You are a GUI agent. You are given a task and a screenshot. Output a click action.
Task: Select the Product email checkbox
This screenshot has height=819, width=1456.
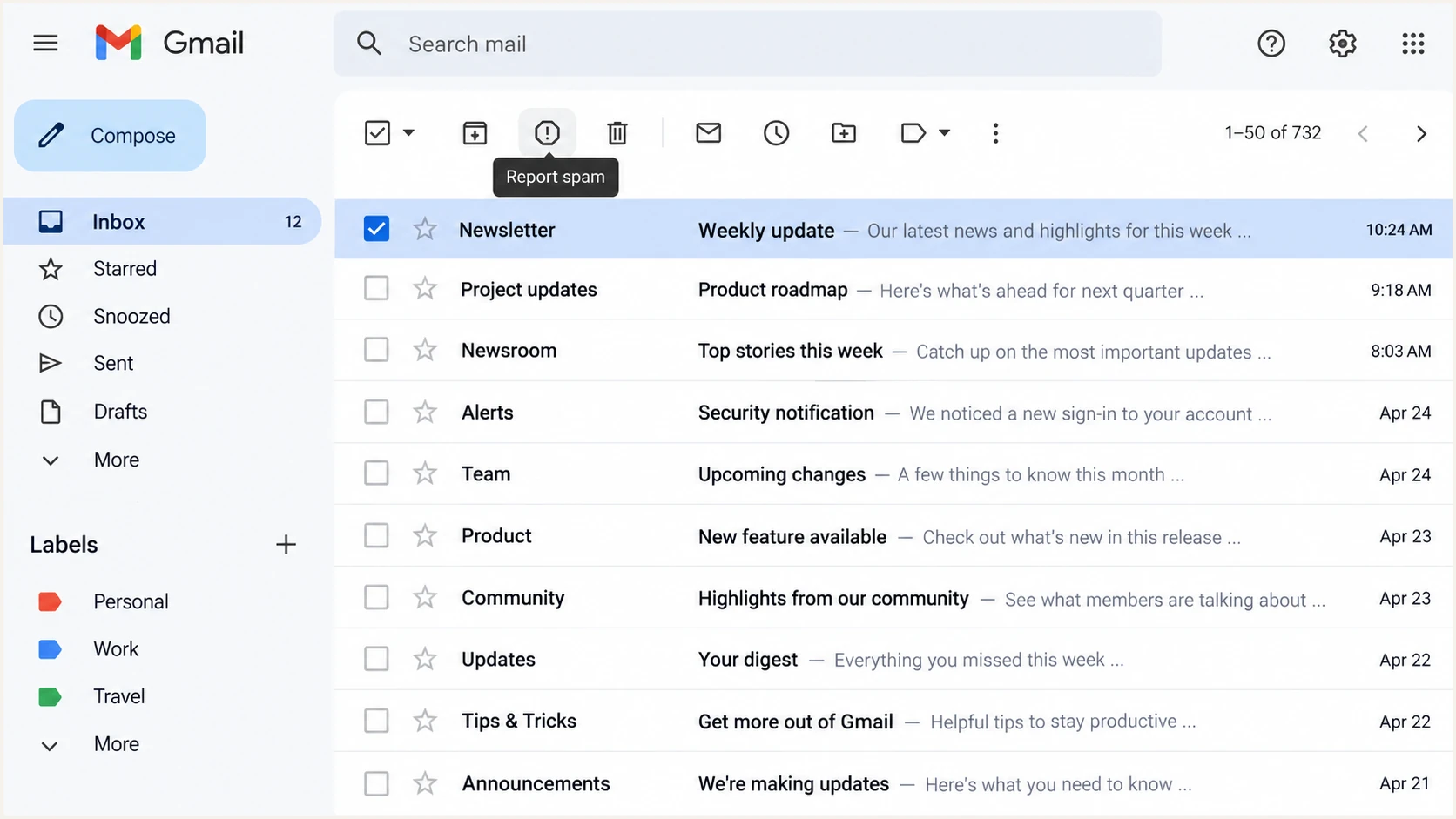(376, 535)
